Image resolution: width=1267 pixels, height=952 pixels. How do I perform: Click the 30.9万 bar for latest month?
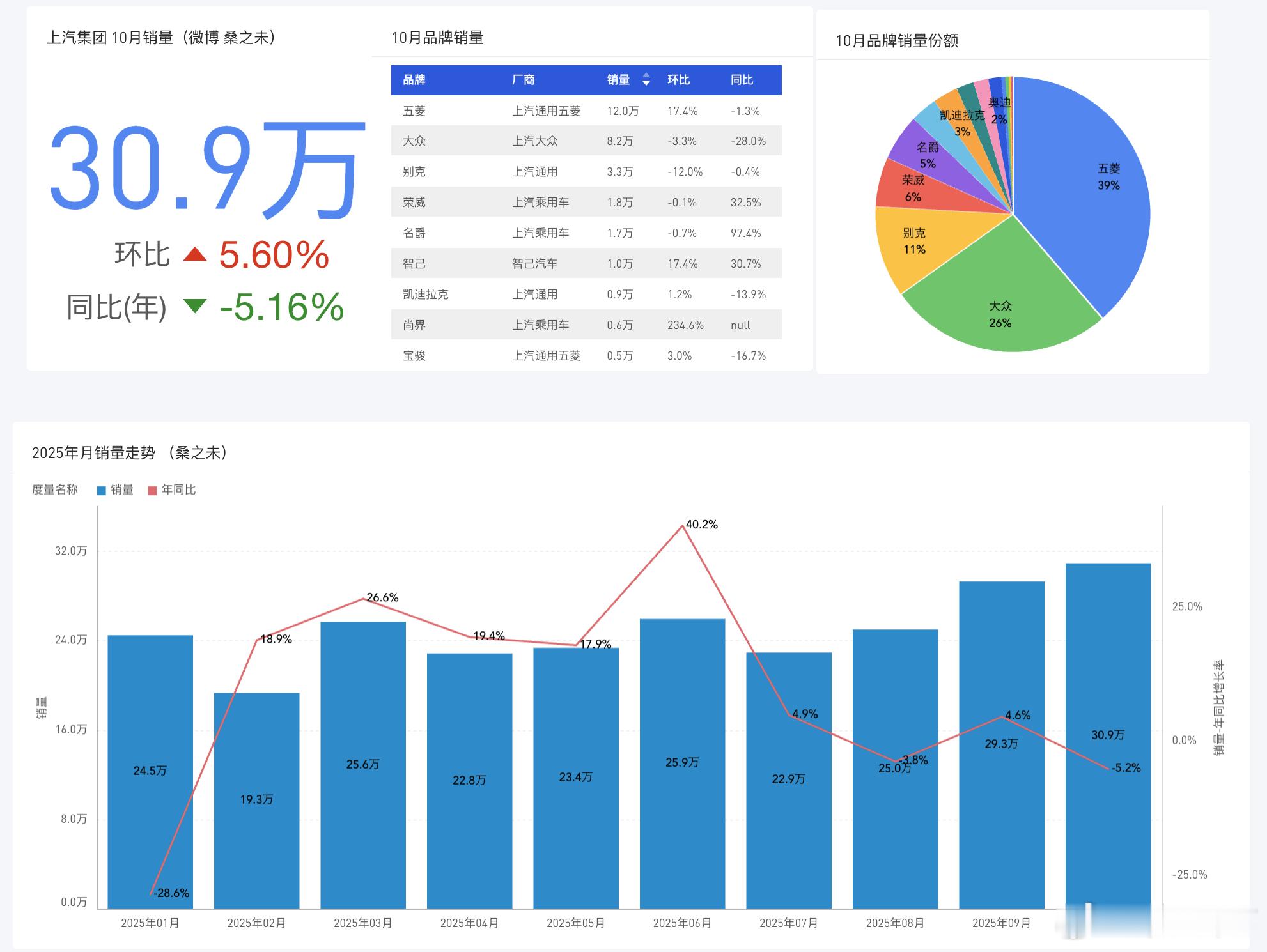pos(1108,671)
